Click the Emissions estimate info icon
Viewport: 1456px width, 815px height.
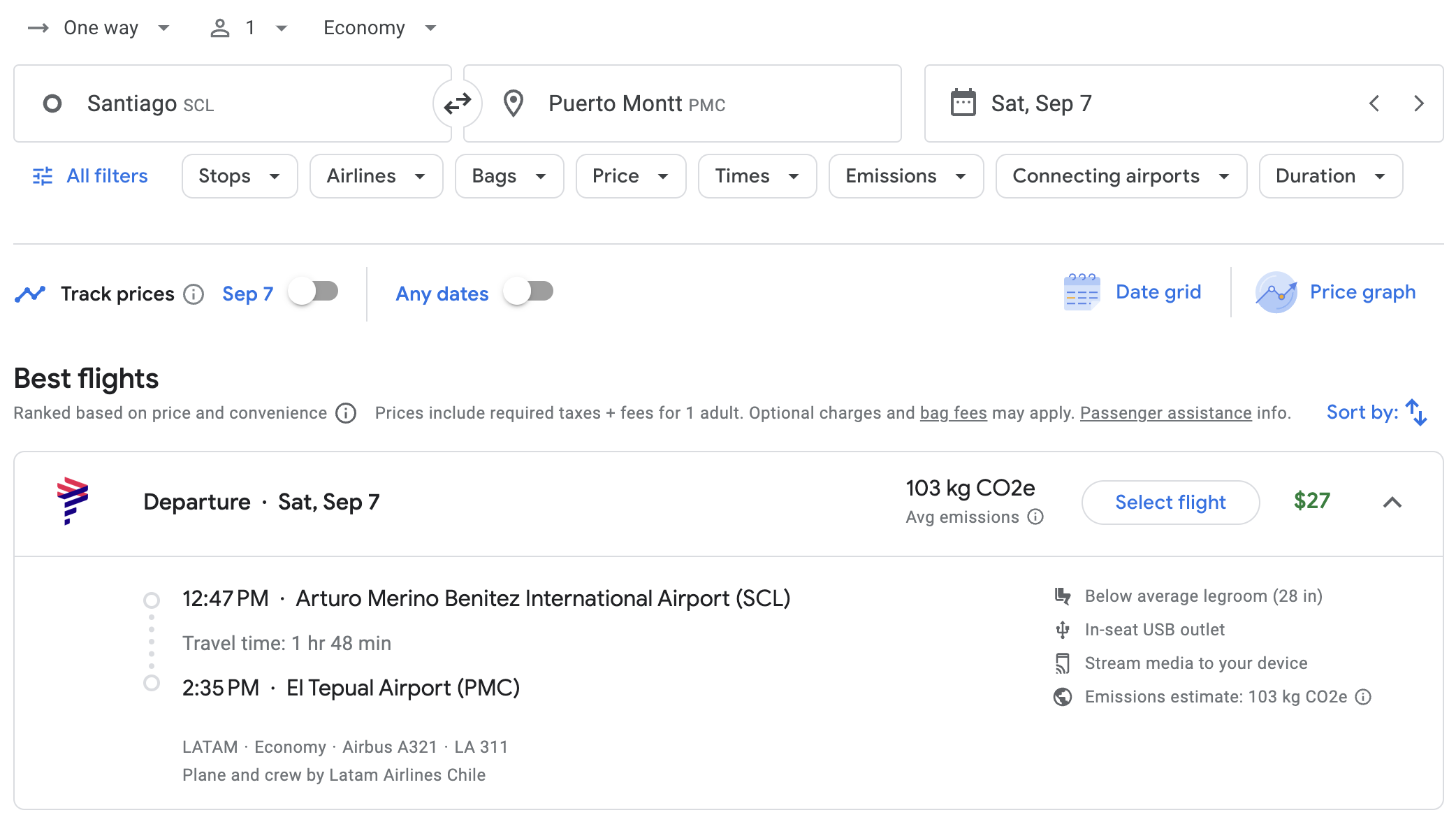pyautogui.click(x=1363, y=697)
